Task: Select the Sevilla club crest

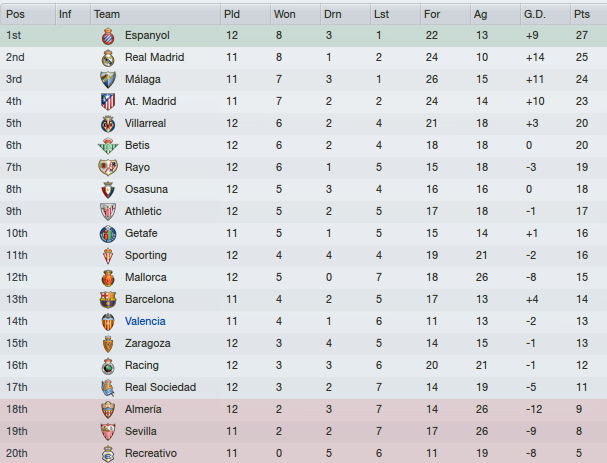Action: (x=108, y=432)
